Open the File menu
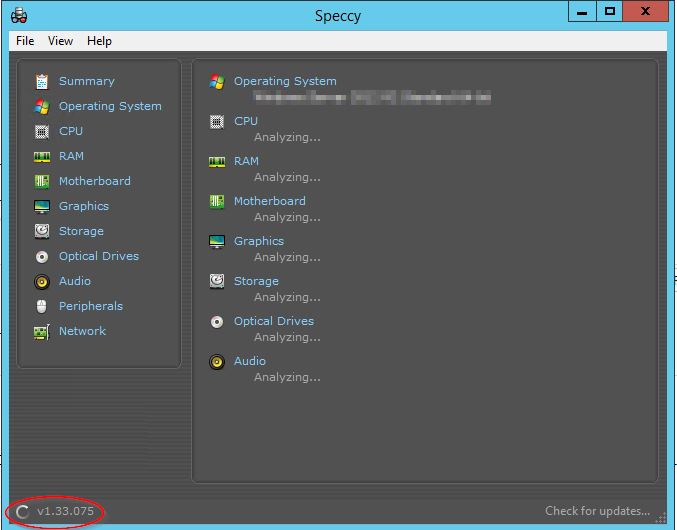 pyautogui.click(x=25, y=41)
